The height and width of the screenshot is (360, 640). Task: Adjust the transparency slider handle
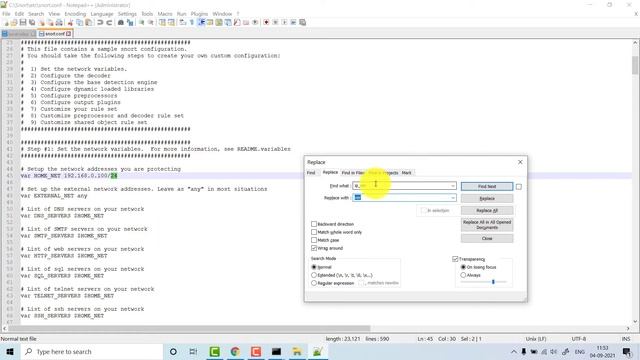click(x=493, y=282)
